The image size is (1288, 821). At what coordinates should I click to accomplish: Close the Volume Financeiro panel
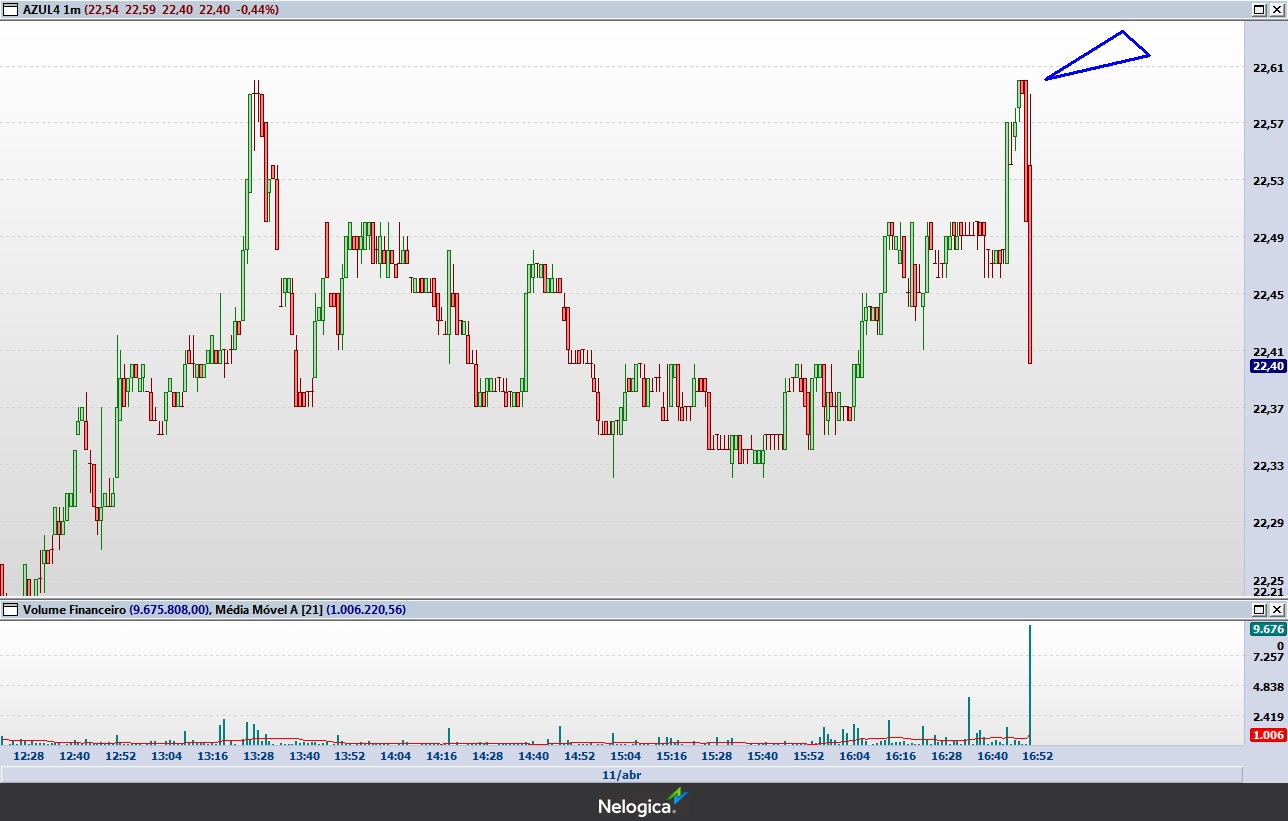[1275, 609]
